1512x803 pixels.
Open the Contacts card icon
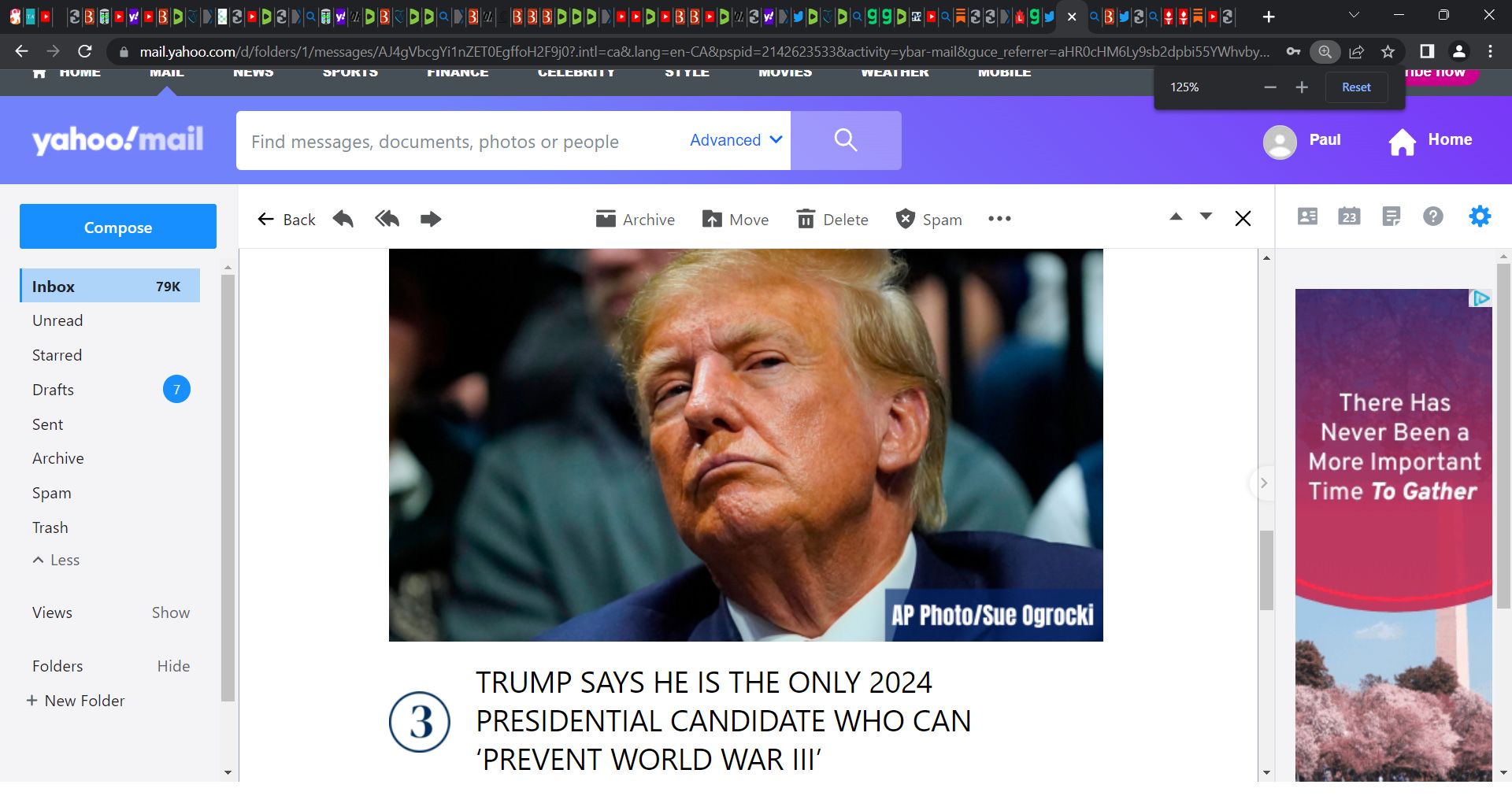(1307, 216)
